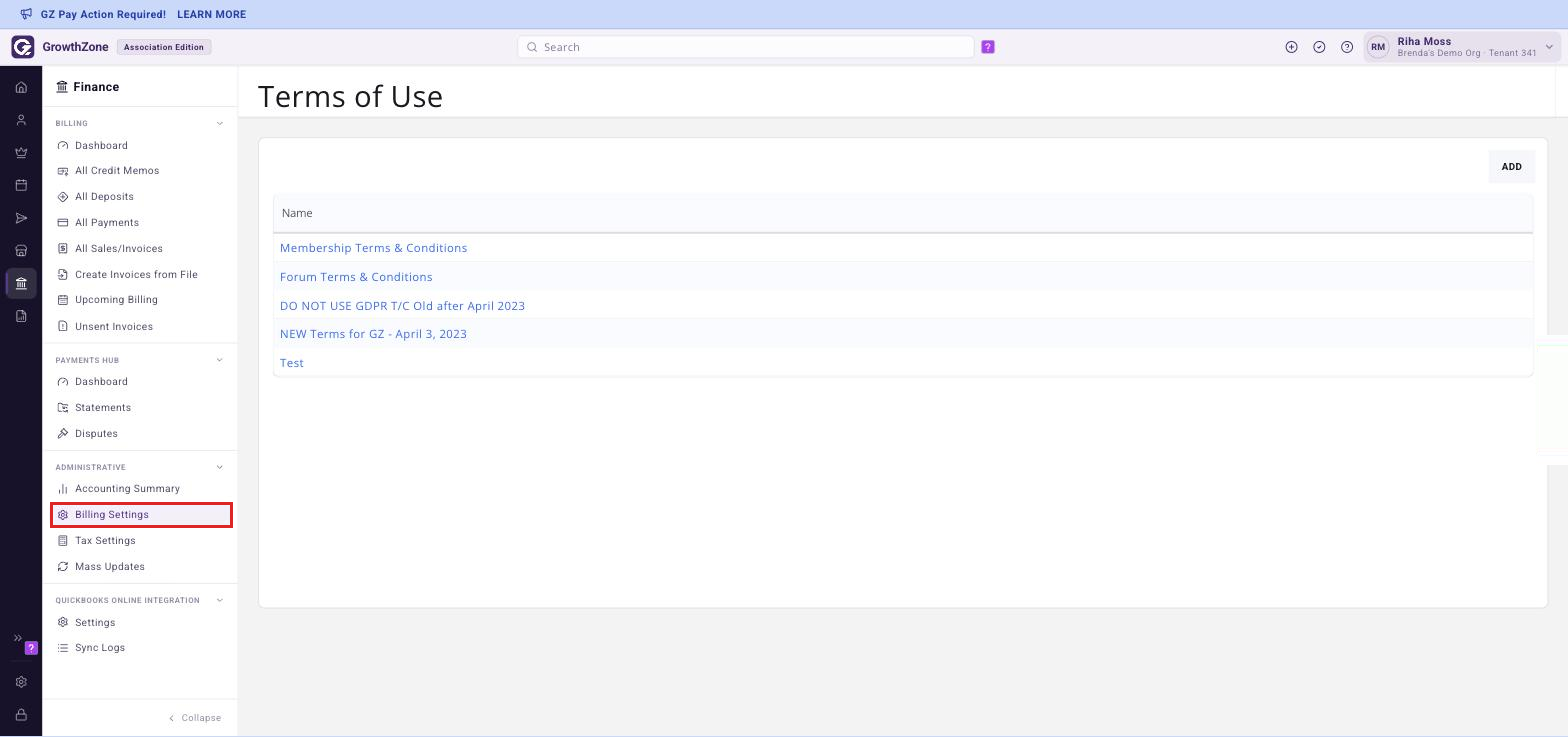Click the GrowthZone logo
The image size is (1568, 737).
(x=22, y=47)
